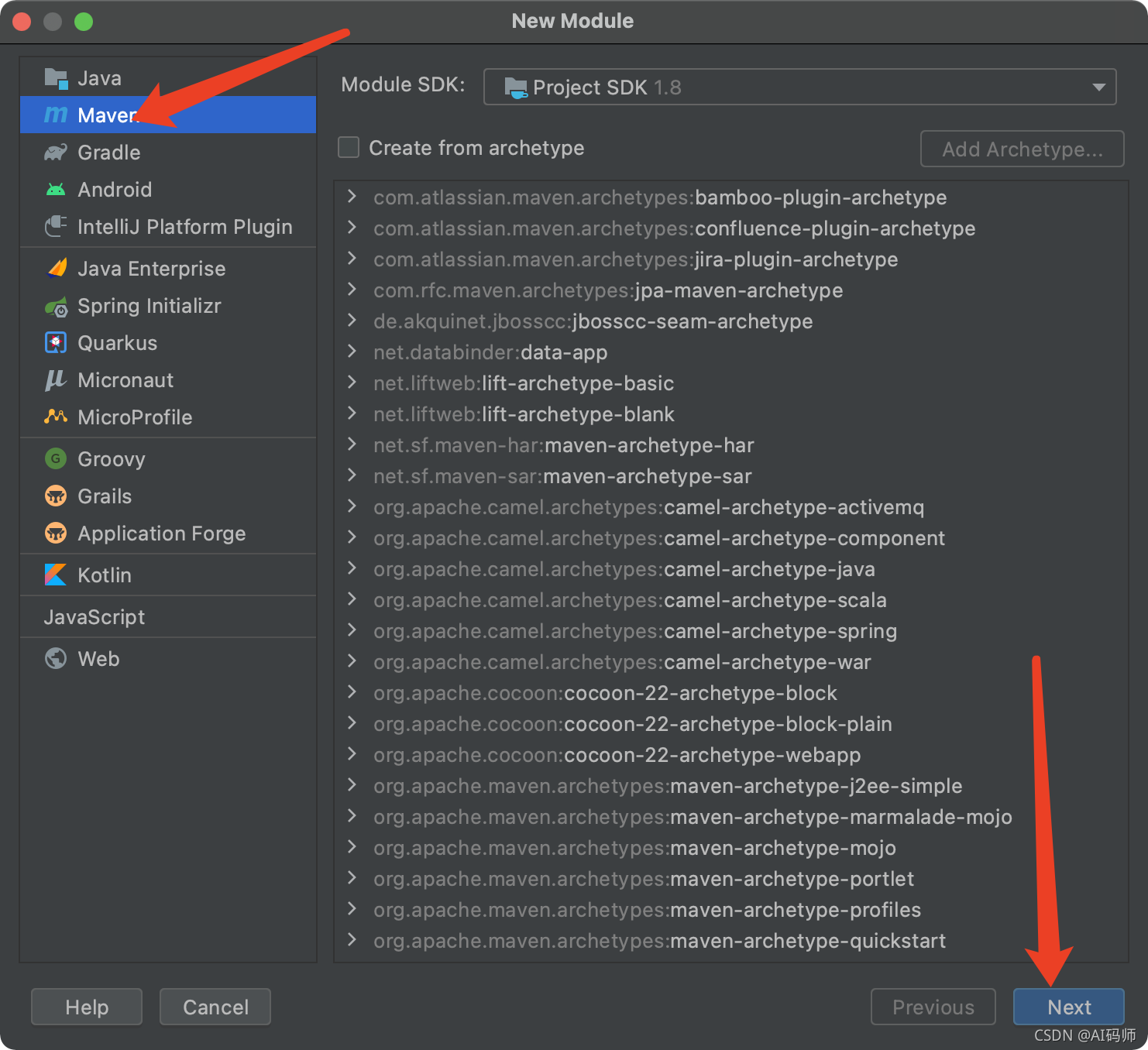This screenshot has height=1050, width=1148.
Task: Expand the camel-archetype-spring node
Action: pyautogui.click(x=352, y=630)
